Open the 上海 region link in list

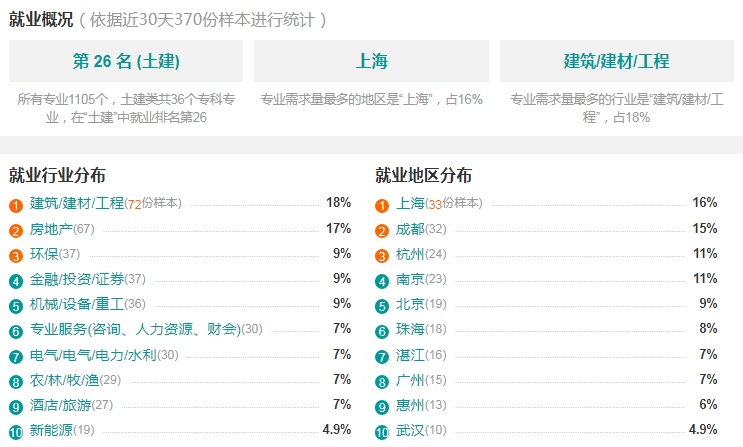point(410,203)
